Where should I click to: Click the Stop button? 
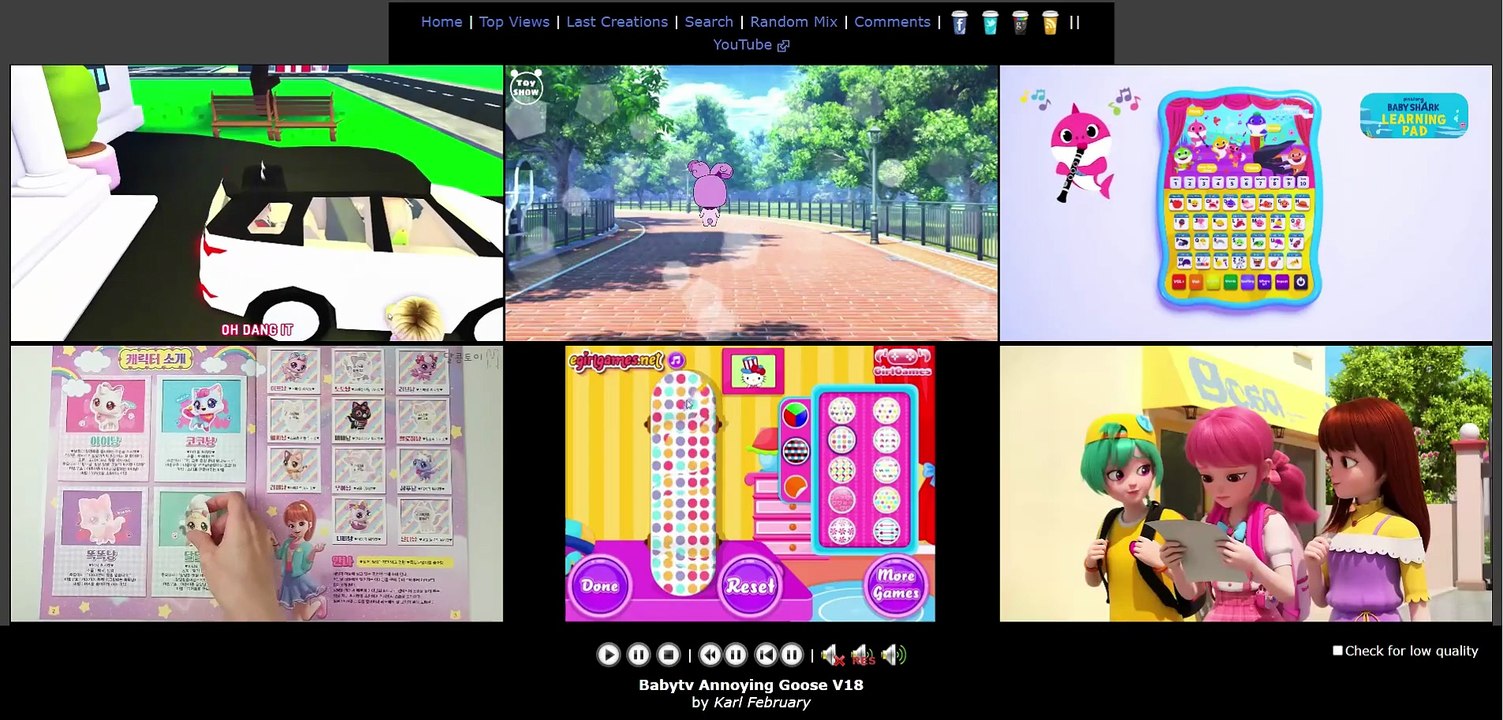[669, 655]
